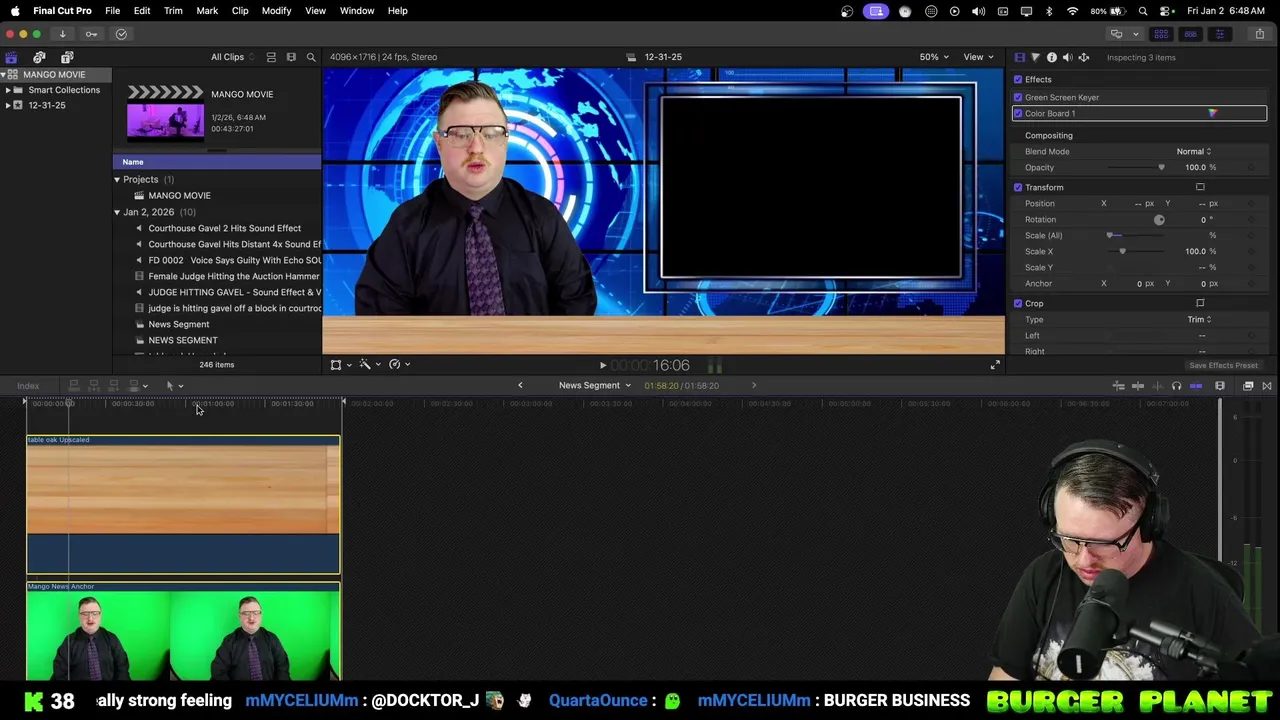Open the timeline Index button
Screen dimensions: 1280x720
pyautogui.click(x=28, y=386)
